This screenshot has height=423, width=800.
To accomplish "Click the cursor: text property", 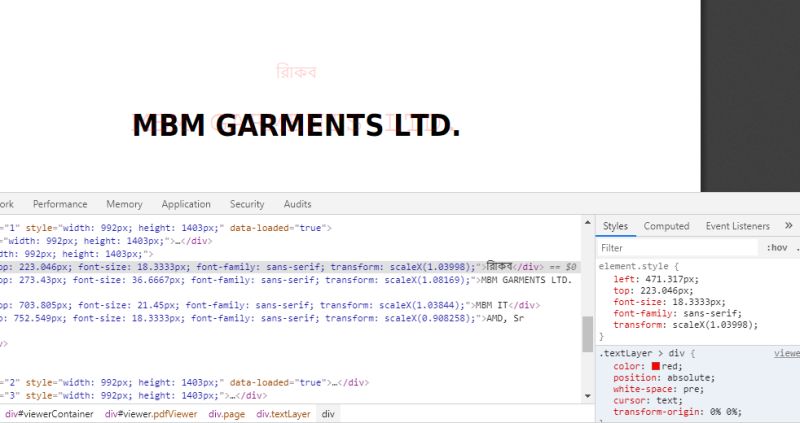I will click(647, 401).
